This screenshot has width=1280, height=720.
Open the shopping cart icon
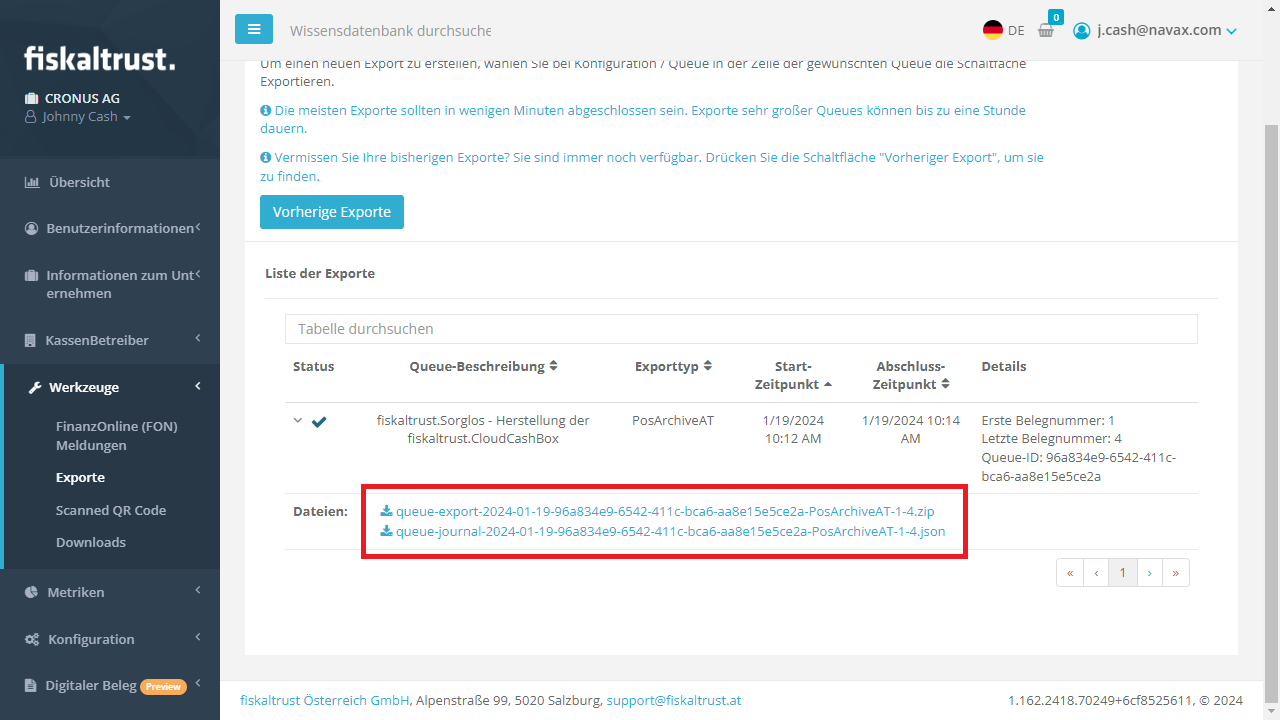pyautogui.click(x=1046, y=30)
